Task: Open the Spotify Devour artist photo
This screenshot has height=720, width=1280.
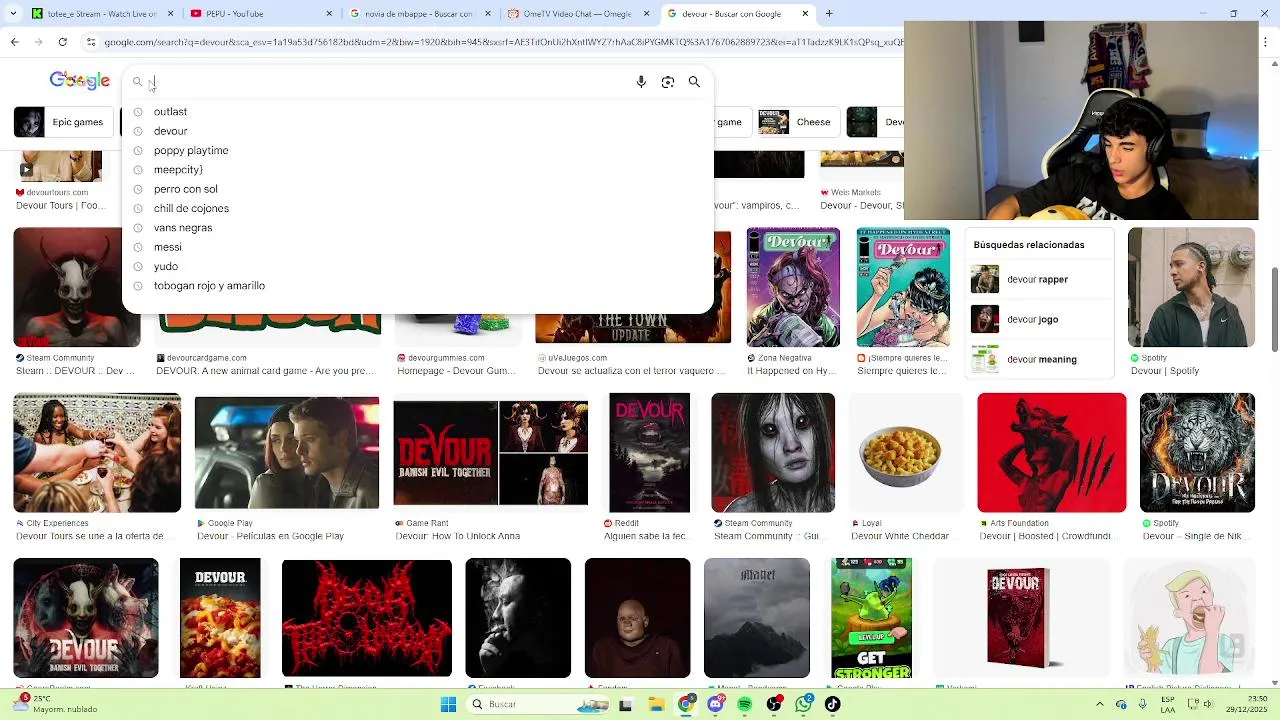Action: (x=1191, y=288)
